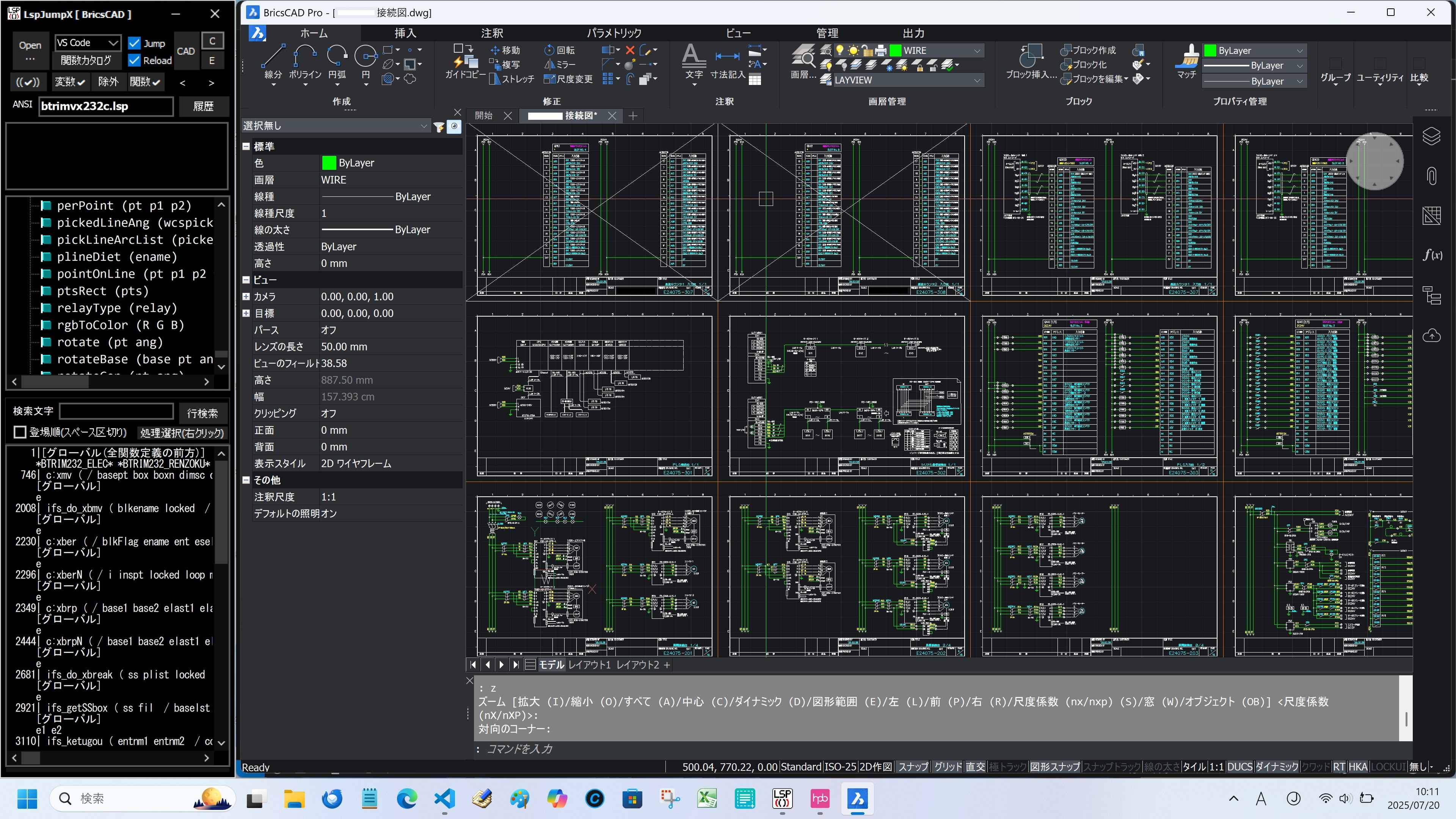Open the f(x) parameters panel icon
The image size is (1456, 819).
1432,255
